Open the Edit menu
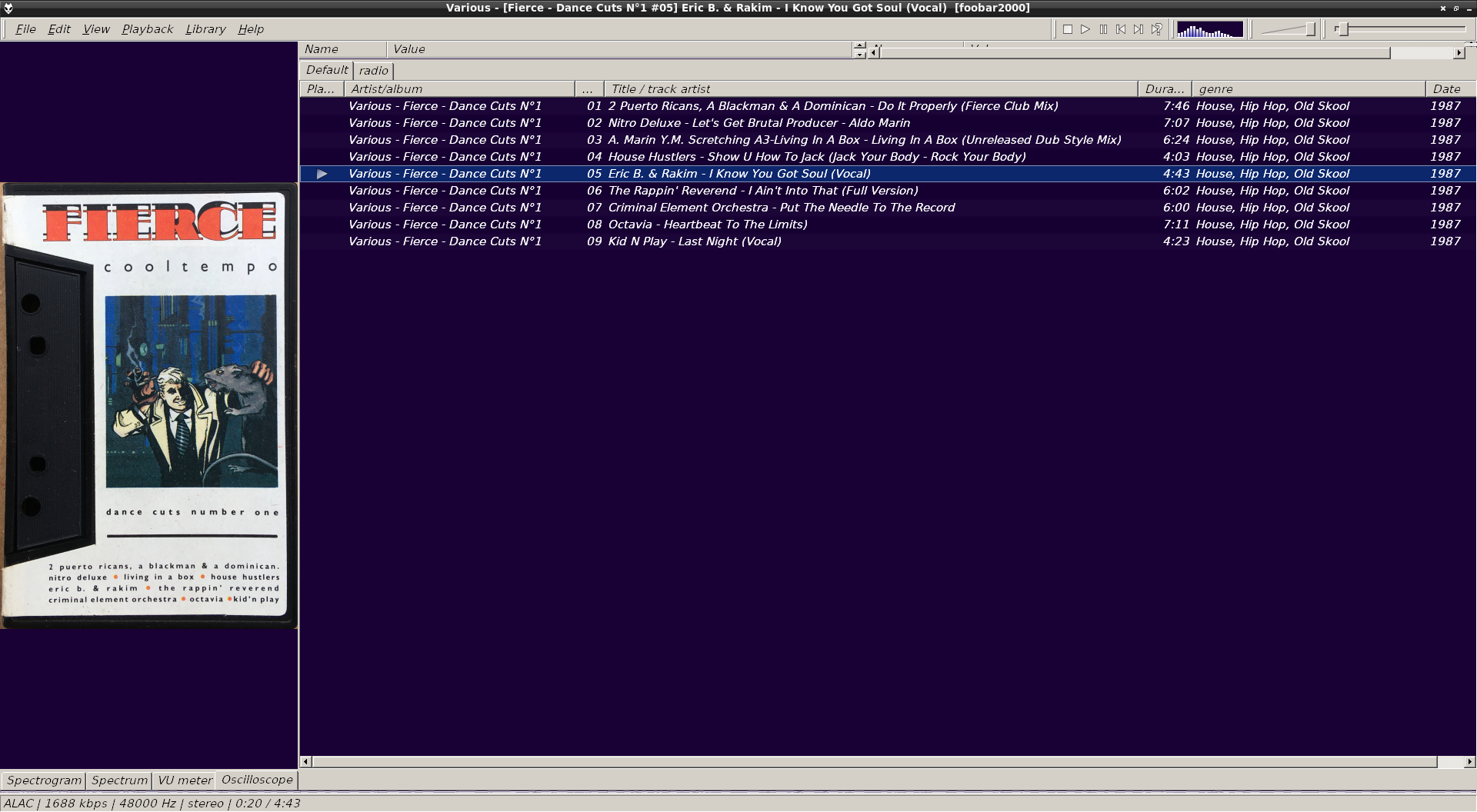This screenshot has height=812, width=1477. pos(59,29)
